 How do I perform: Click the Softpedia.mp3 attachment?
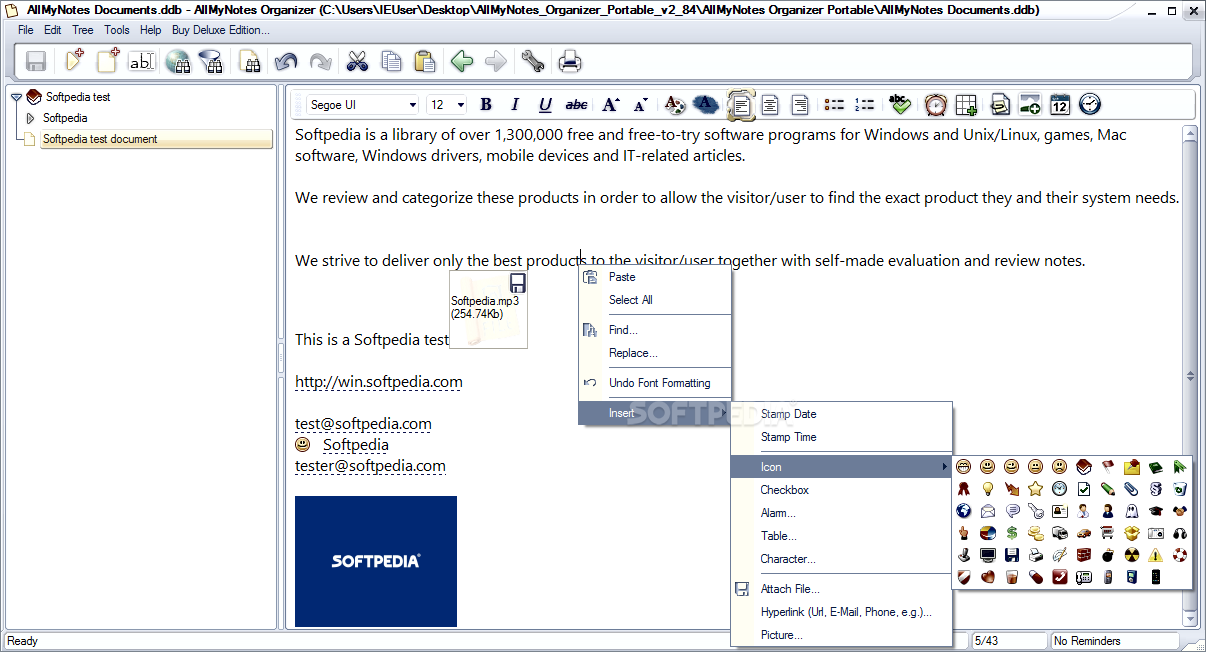pos(488,309)
